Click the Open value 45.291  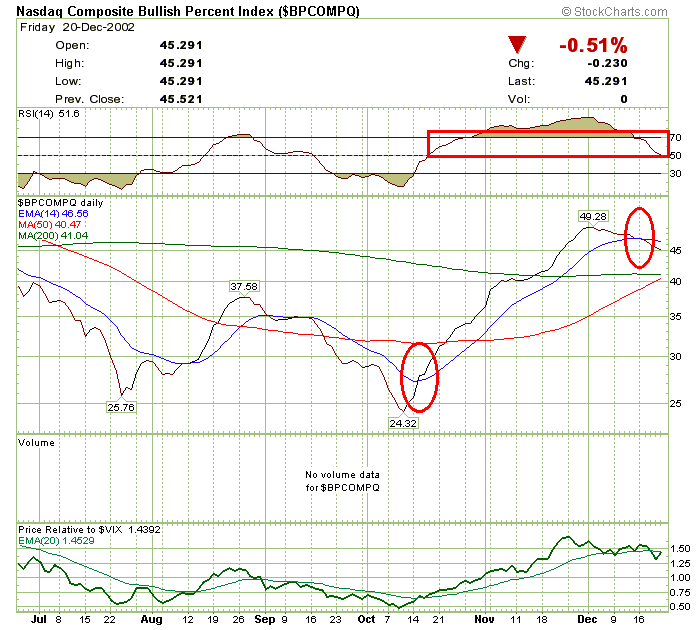point(181,45)
